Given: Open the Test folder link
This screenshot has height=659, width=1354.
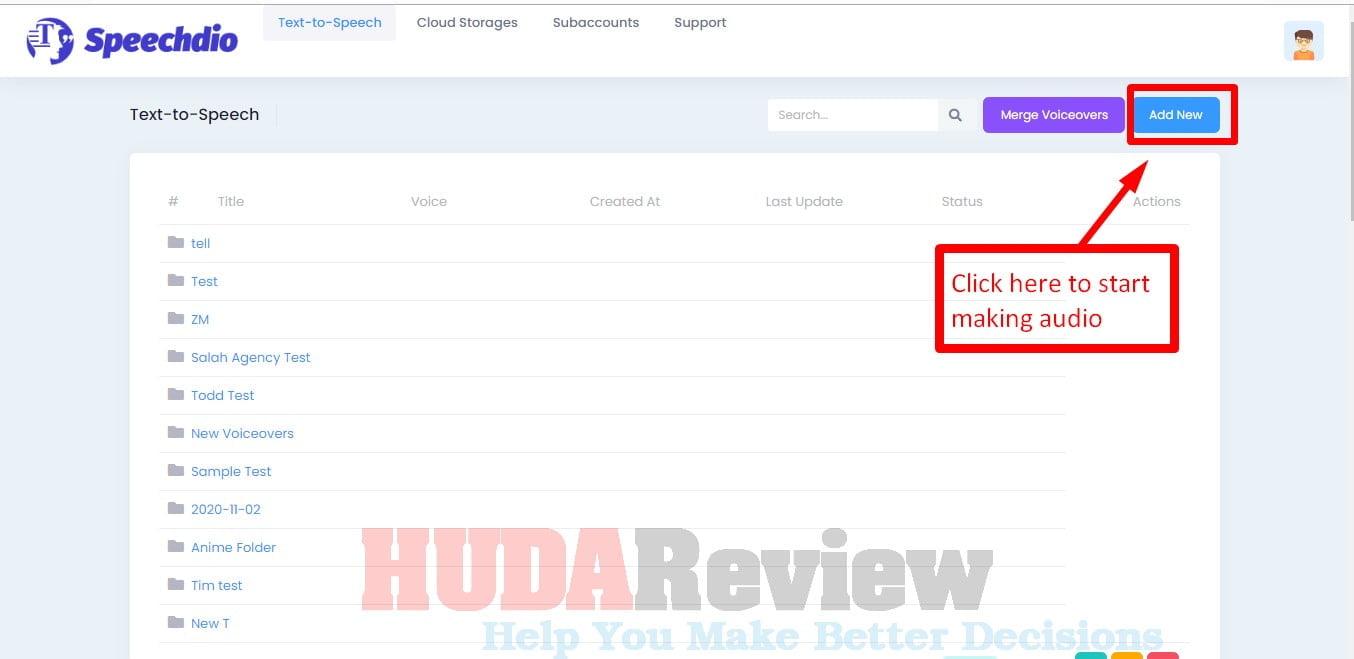Looking at the screenshot, I should coord(204,281).
